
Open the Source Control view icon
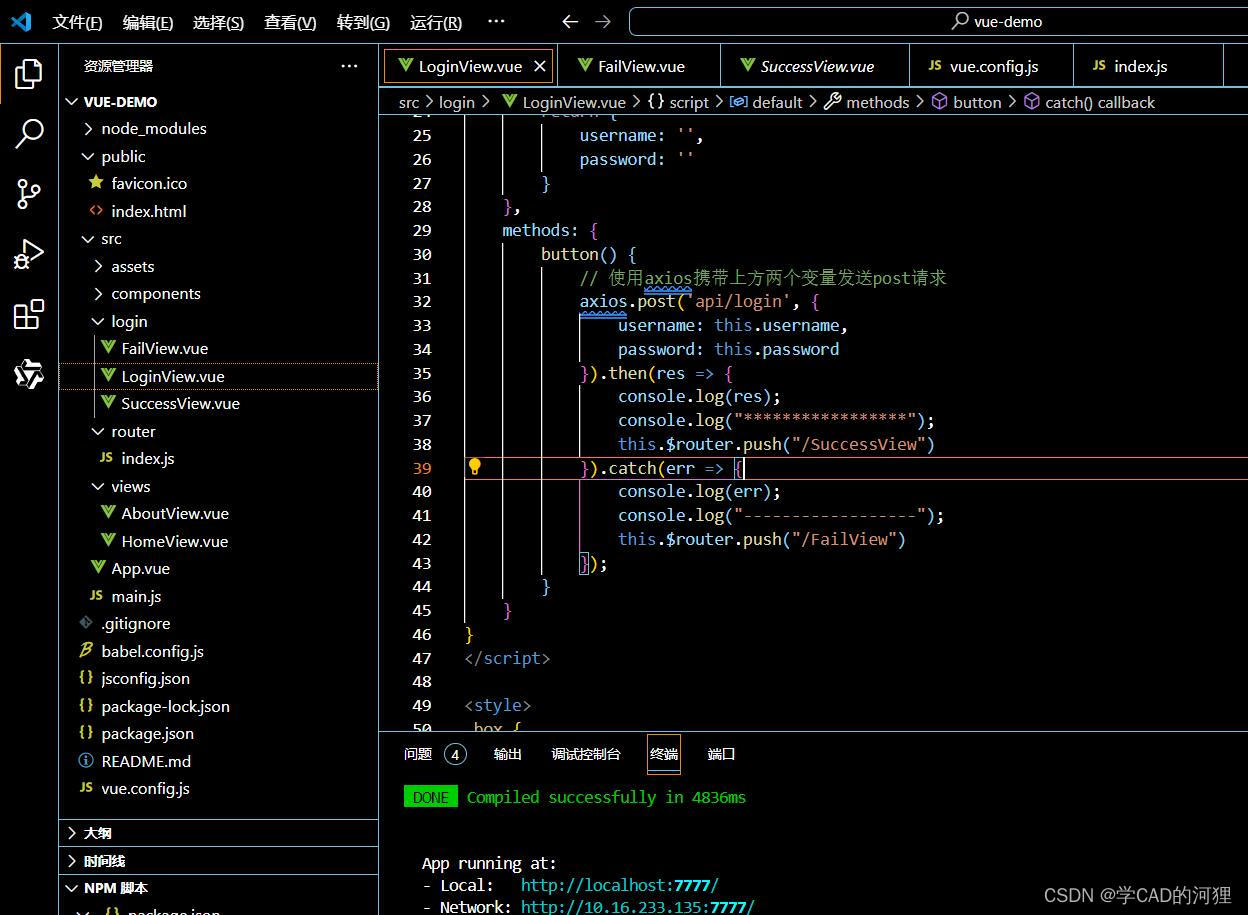(29, 194)
